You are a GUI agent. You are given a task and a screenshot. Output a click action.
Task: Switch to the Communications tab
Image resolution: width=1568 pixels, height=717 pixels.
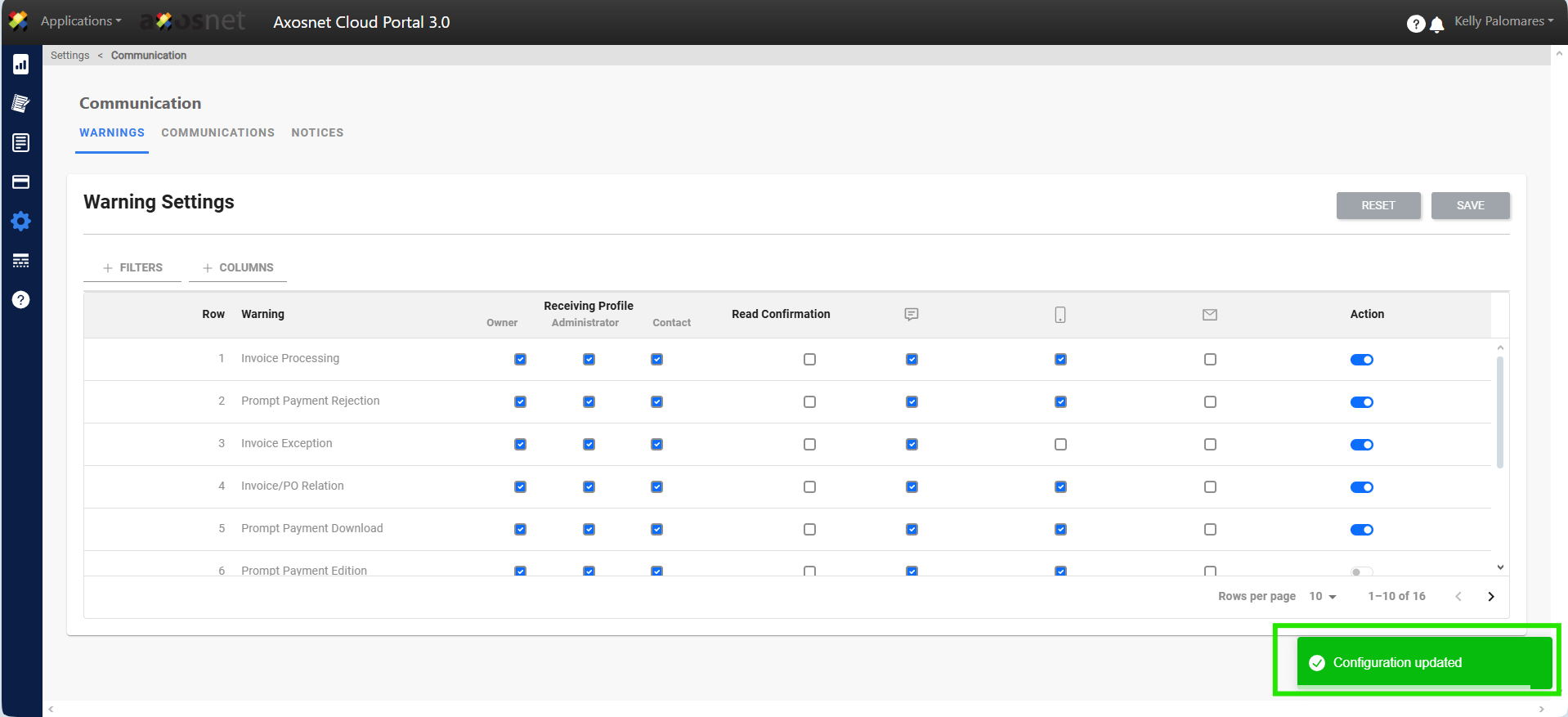[217, 132]
